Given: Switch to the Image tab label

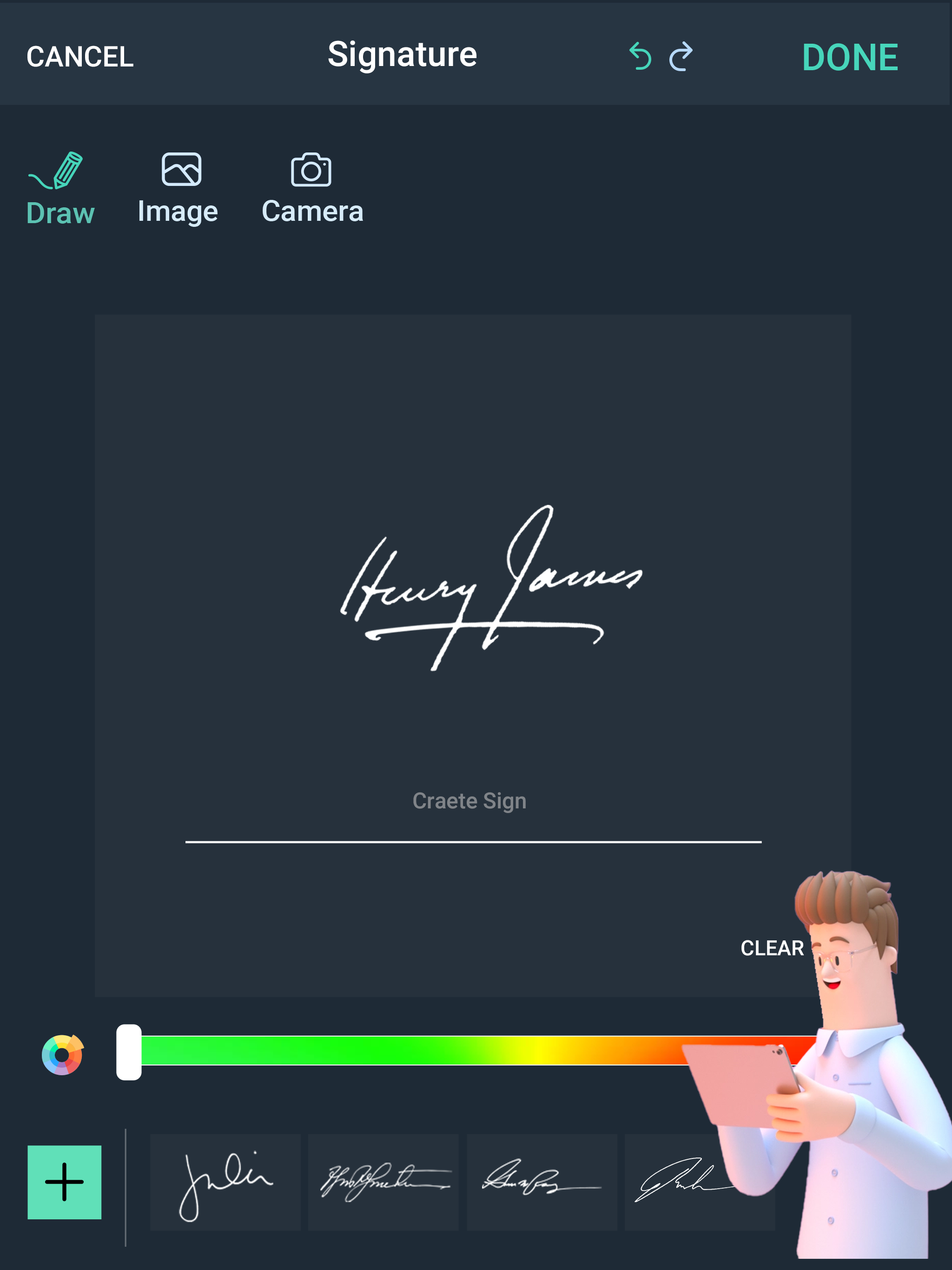Looking at the screenshot, I should pos(178,212).
